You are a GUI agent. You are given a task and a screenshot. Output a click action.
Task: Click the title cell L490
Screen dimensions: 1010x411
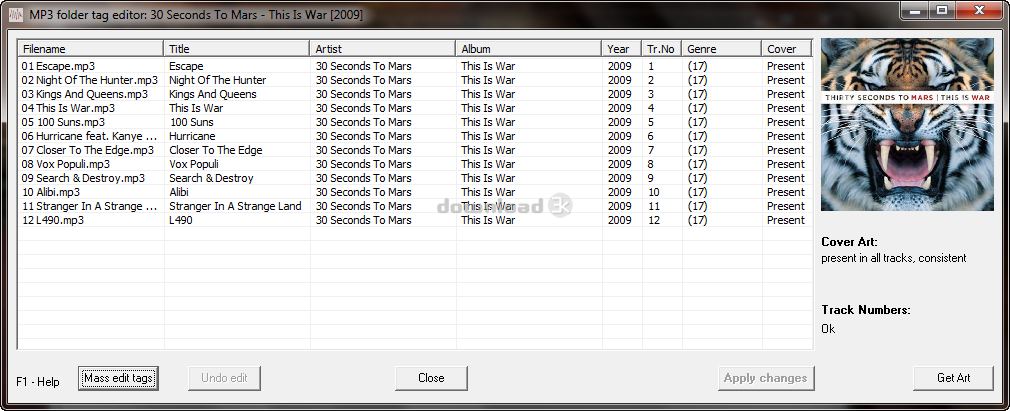(x=180, y=220)
